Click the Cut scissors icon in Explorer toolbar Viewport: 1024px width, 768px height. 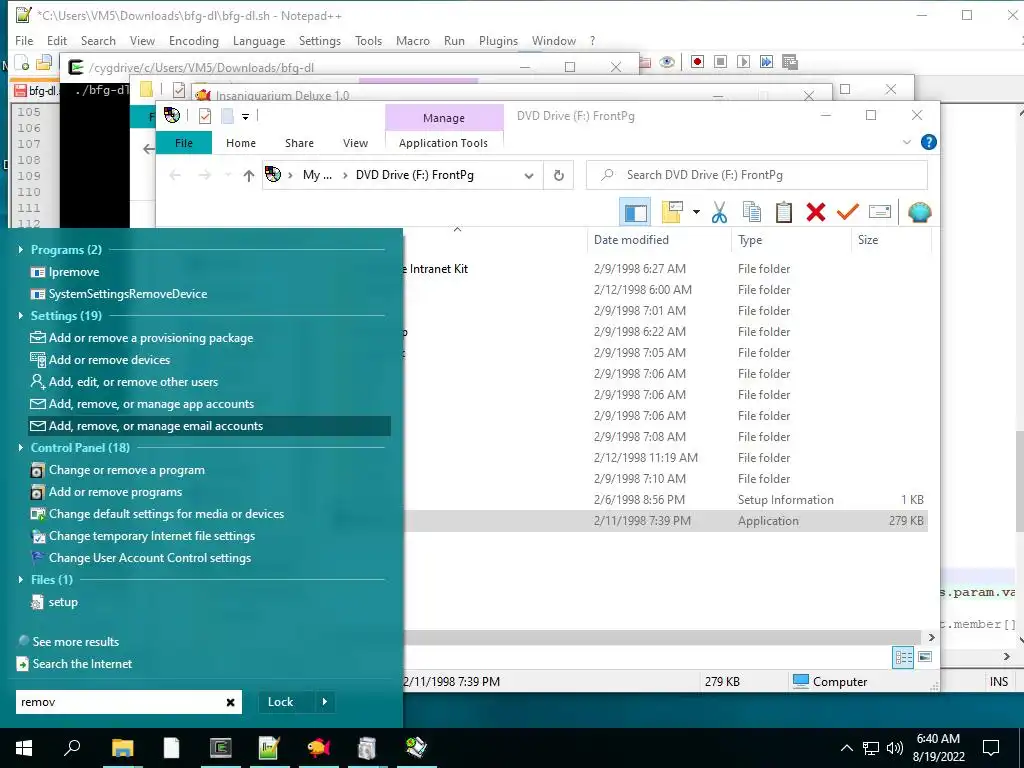click(719, 212)
